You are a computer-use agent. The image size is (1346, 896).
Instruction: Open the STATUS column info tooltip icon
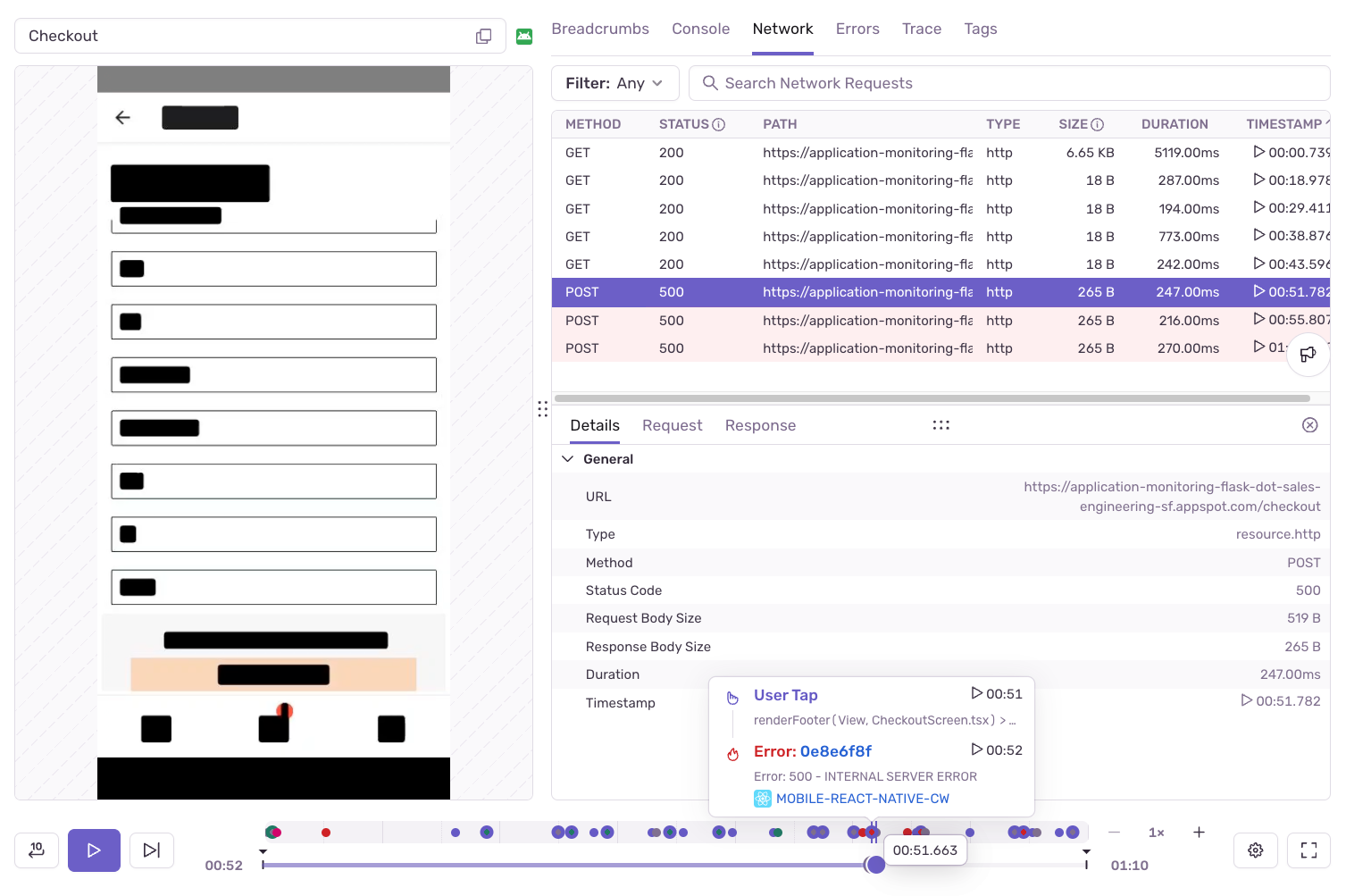click(x=720, y=124)
